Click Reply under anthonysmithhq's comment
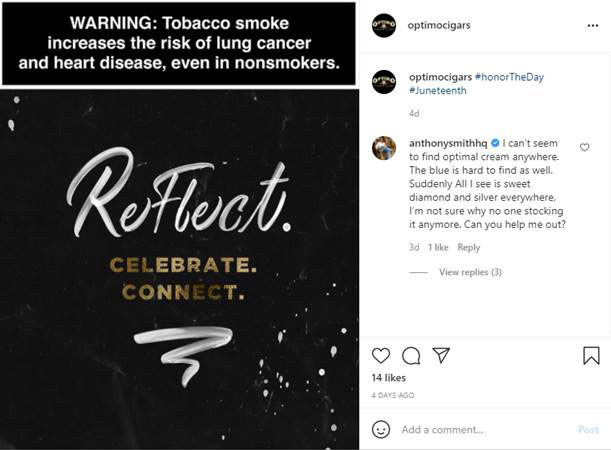This screenshot has height=450, width=611. (468, 247)
